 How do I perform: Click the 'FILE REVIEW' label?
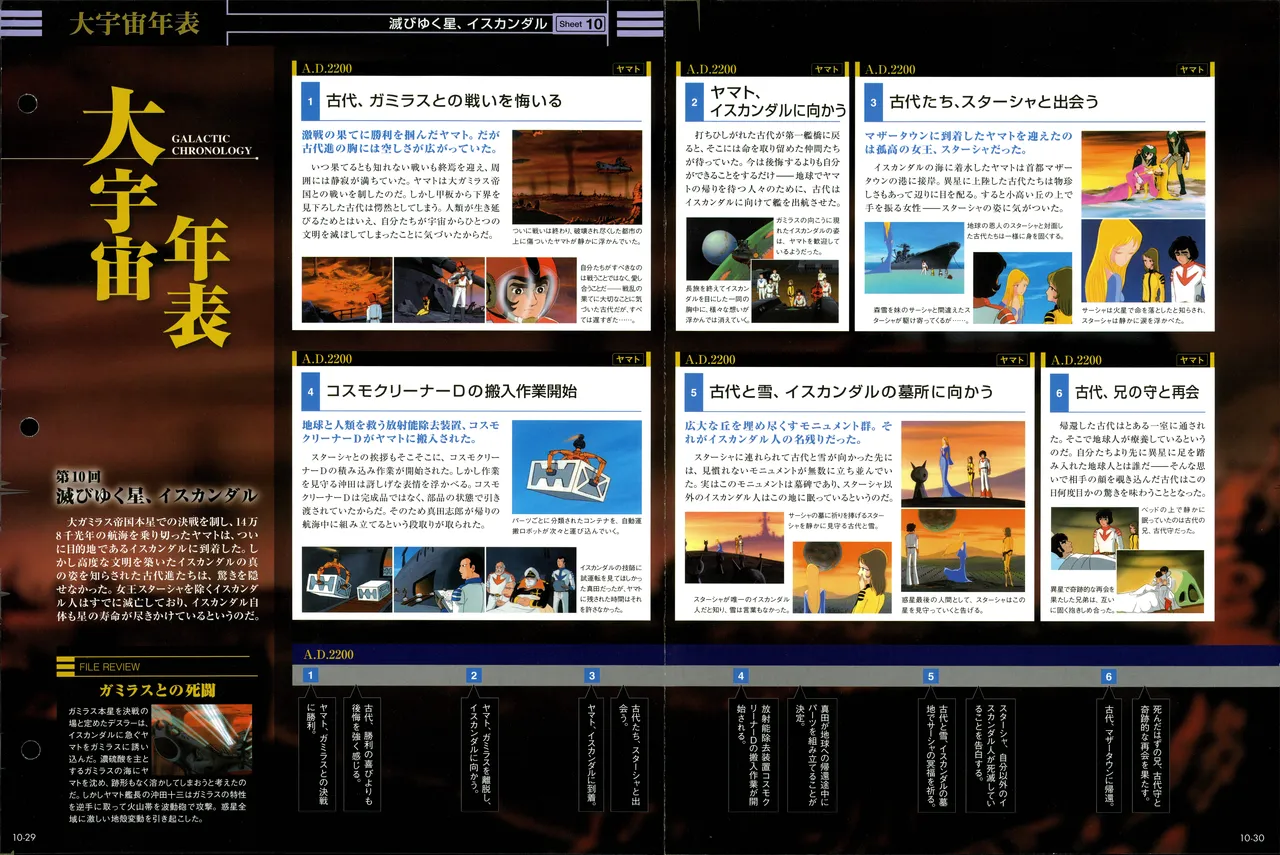(x=109, y=666)
